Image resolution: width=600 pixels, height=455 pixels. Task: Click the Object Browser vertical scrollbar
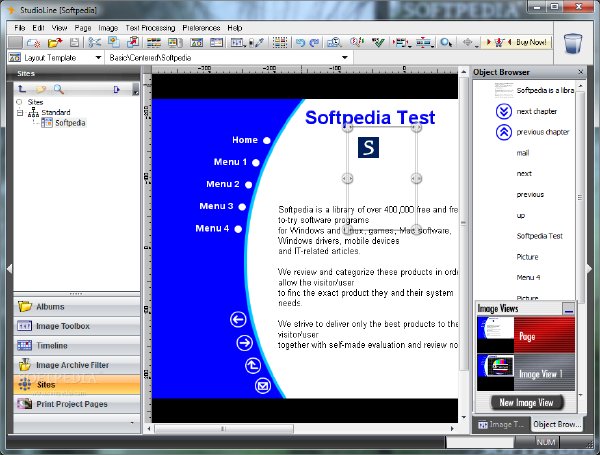pos(580,197)
